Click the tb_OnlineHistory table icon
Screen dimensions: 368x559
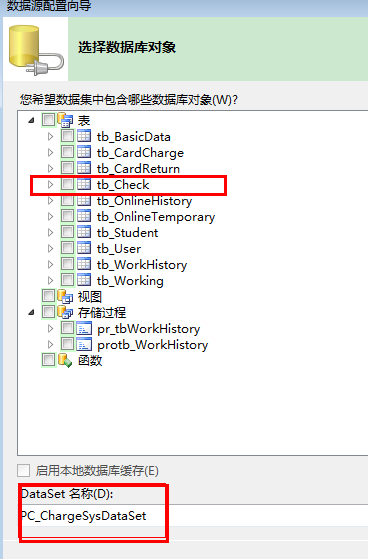pos(84,200)
